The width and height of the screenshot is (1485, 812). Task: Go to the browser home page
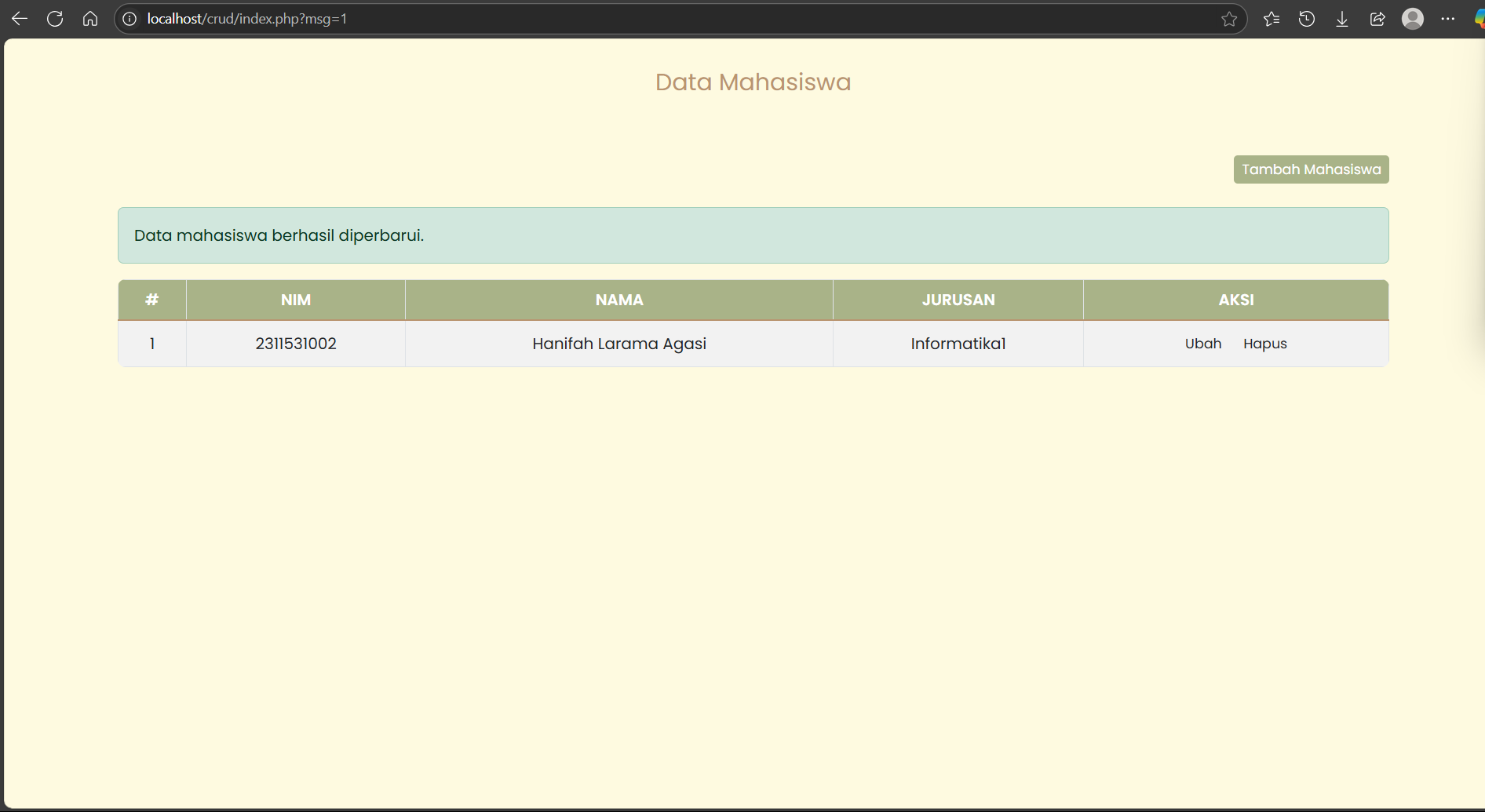pos(90,19)
